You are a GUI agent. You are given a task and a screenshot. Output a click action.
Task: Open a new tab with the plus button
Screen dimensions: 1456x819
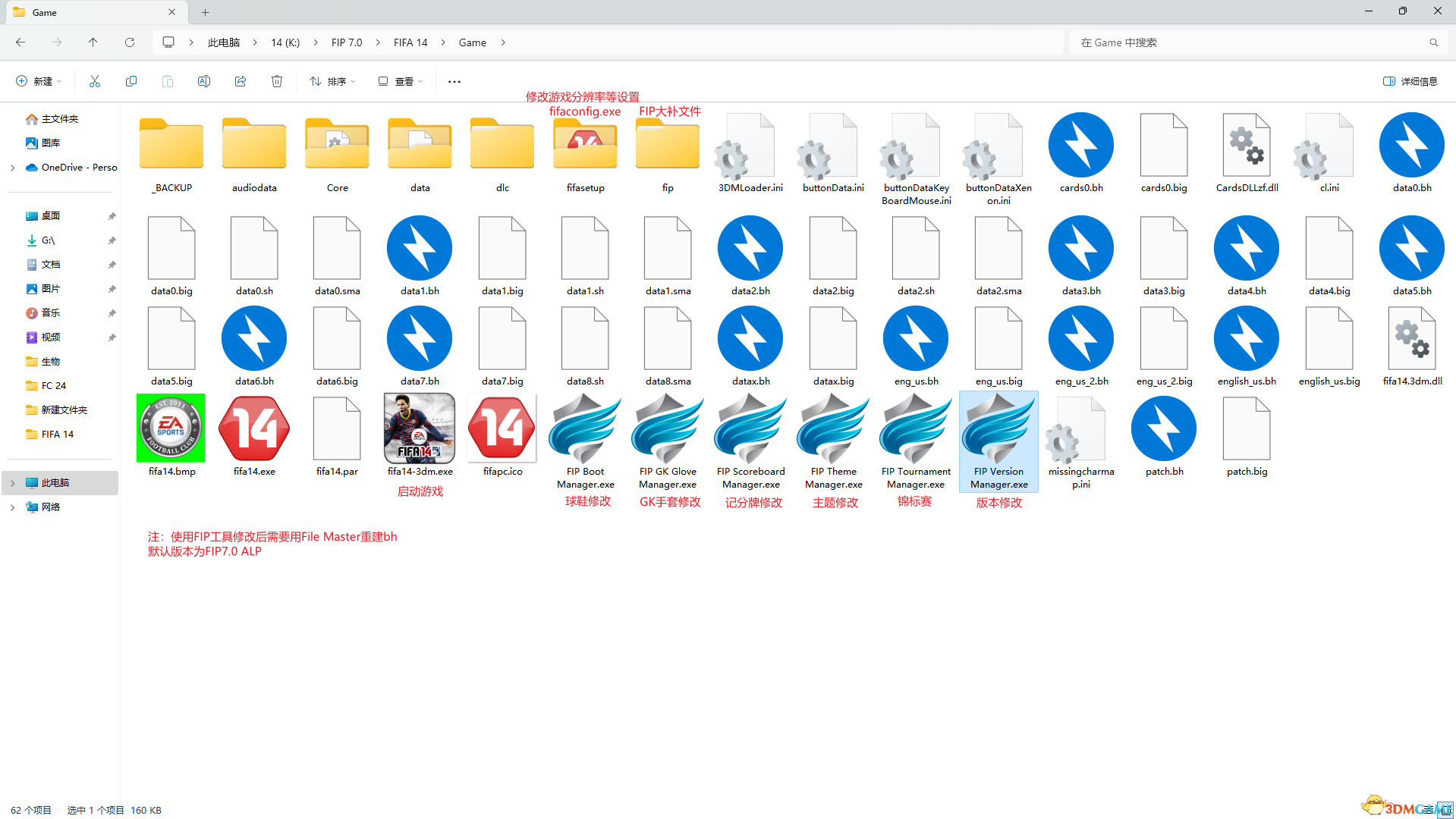point(205,12)
